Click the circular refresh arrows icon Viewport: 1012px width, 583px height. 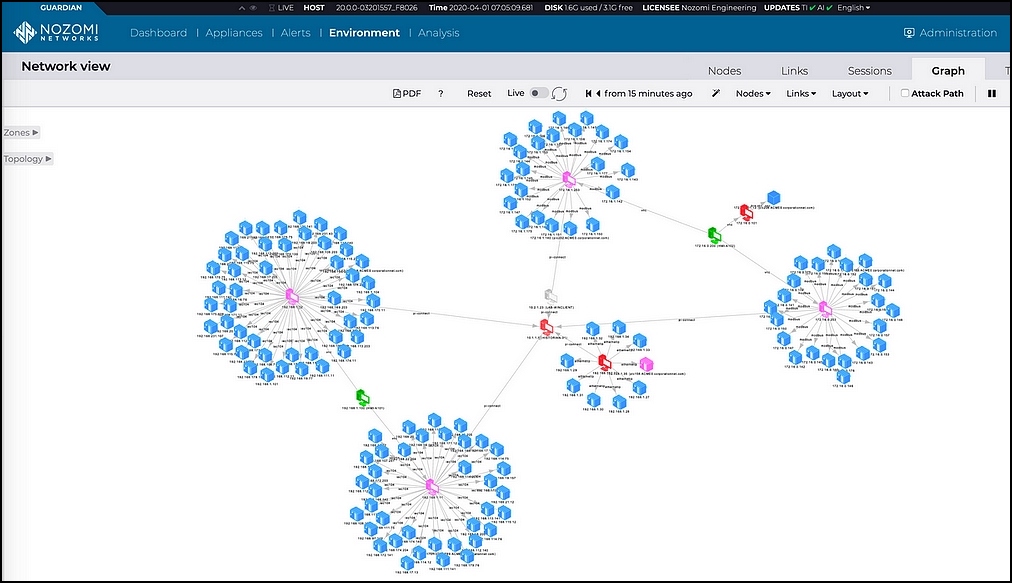click(560, 94)
